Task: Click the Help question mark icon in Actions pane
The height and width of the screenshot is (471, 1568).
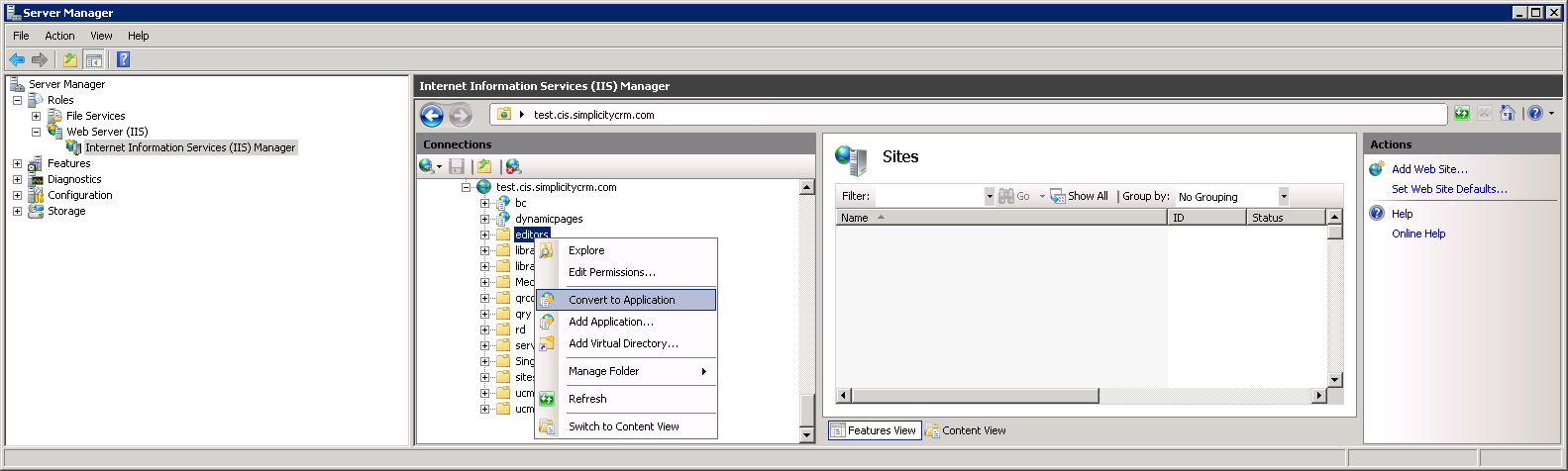Action: click(1377, 214)
